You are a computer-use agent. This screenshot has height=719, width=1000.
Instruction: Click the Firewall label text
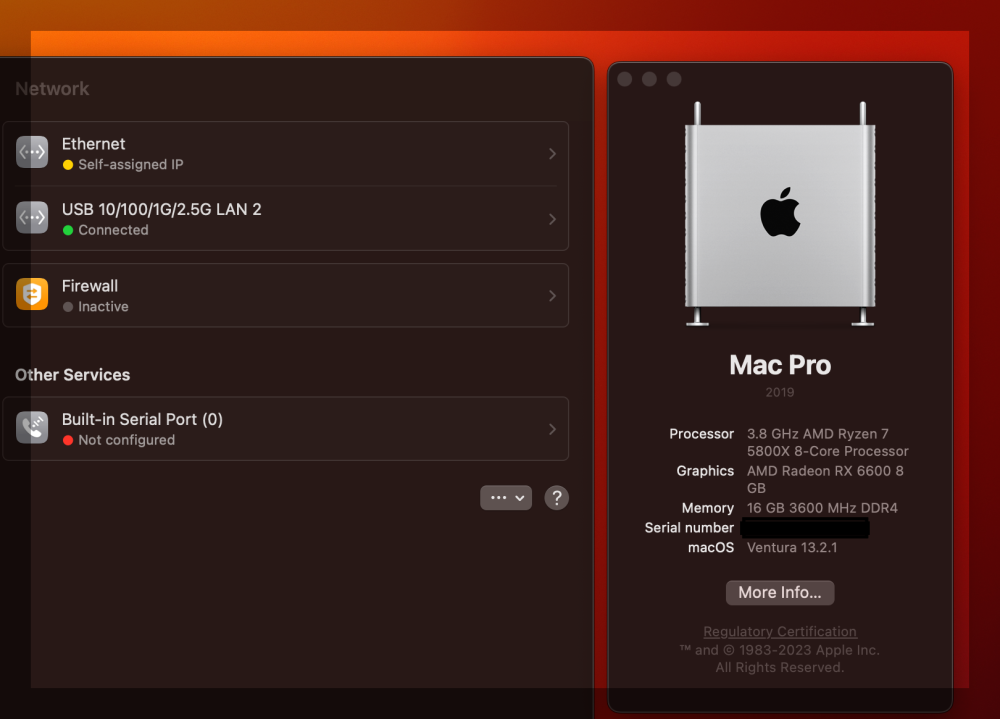coord(90,286)
